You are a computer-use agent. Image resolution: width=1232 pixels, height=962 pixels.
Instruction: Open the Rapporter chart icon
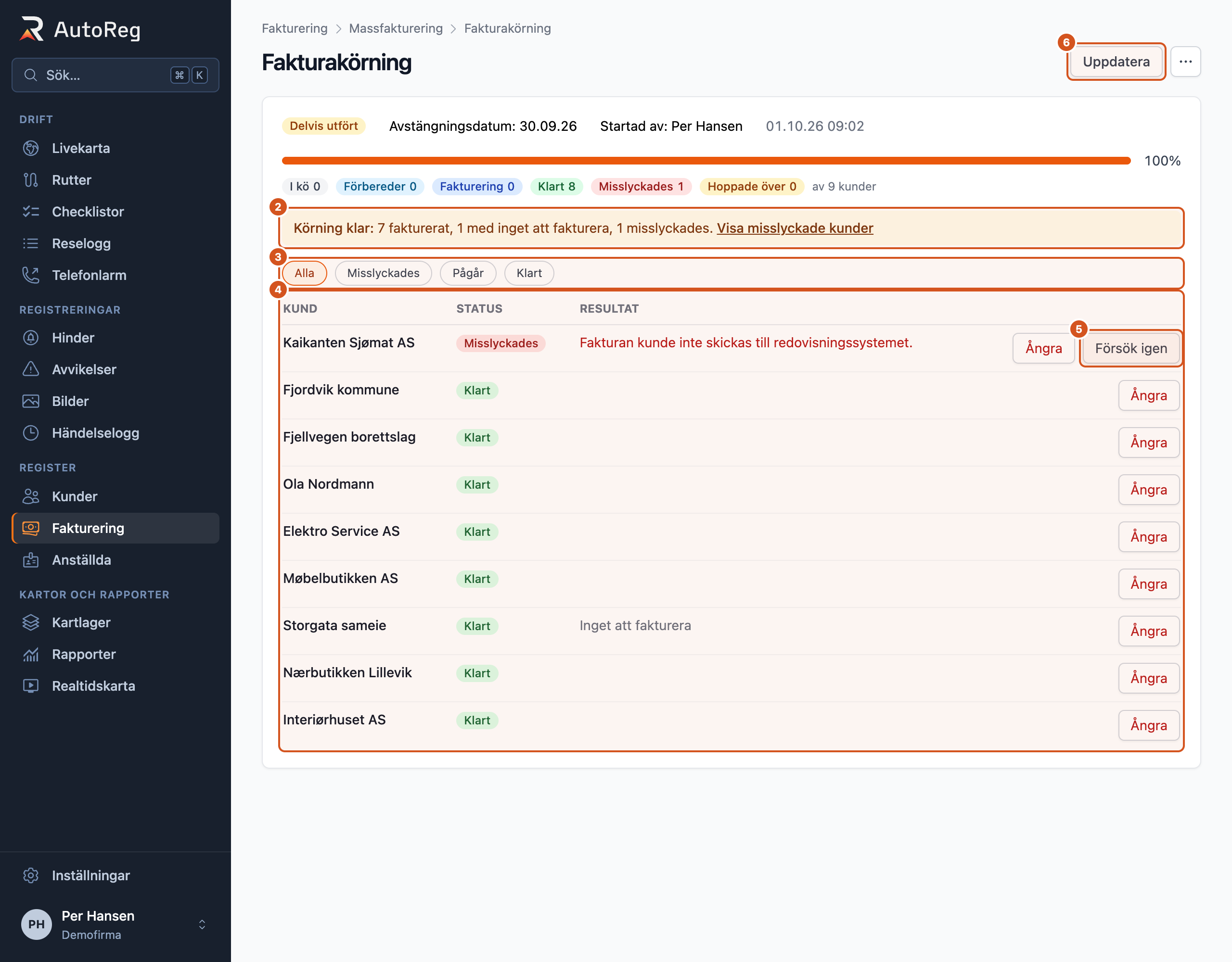[x=30, y=654]
